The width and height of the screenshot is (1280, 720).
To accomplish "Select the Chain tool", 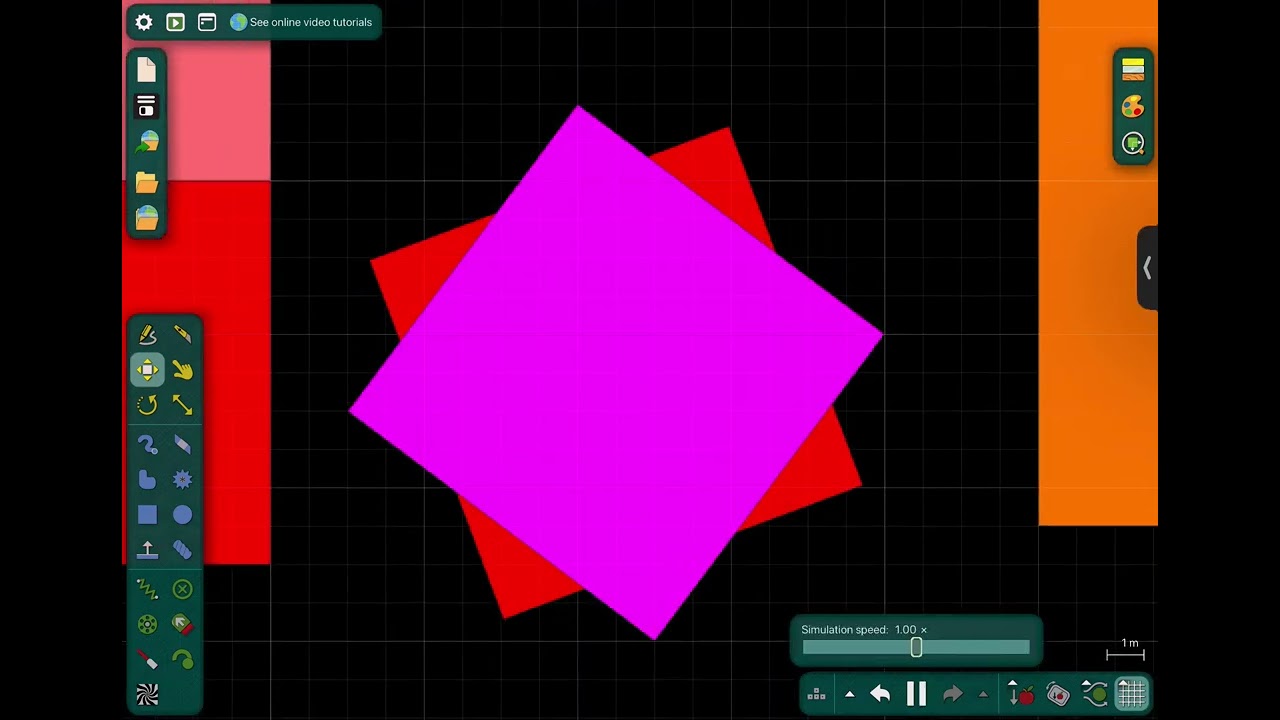I will tap(182, 550).
